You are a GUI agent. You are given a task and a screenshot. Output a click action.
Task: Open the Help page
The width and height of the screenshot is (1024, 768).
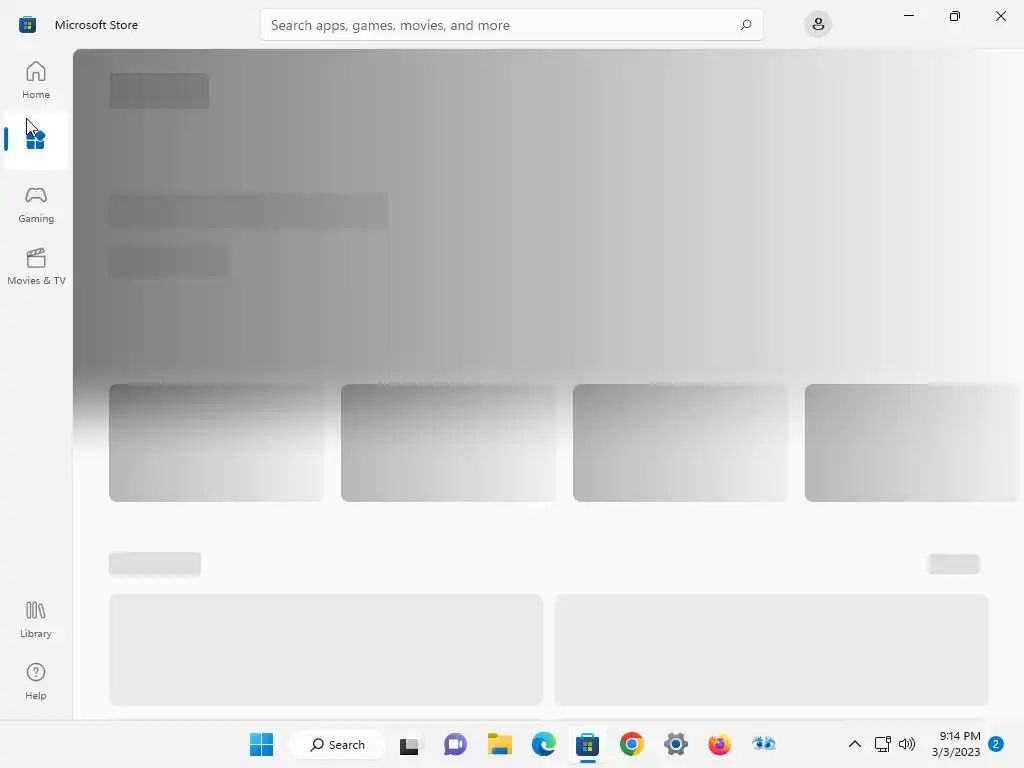click(36, 682)
